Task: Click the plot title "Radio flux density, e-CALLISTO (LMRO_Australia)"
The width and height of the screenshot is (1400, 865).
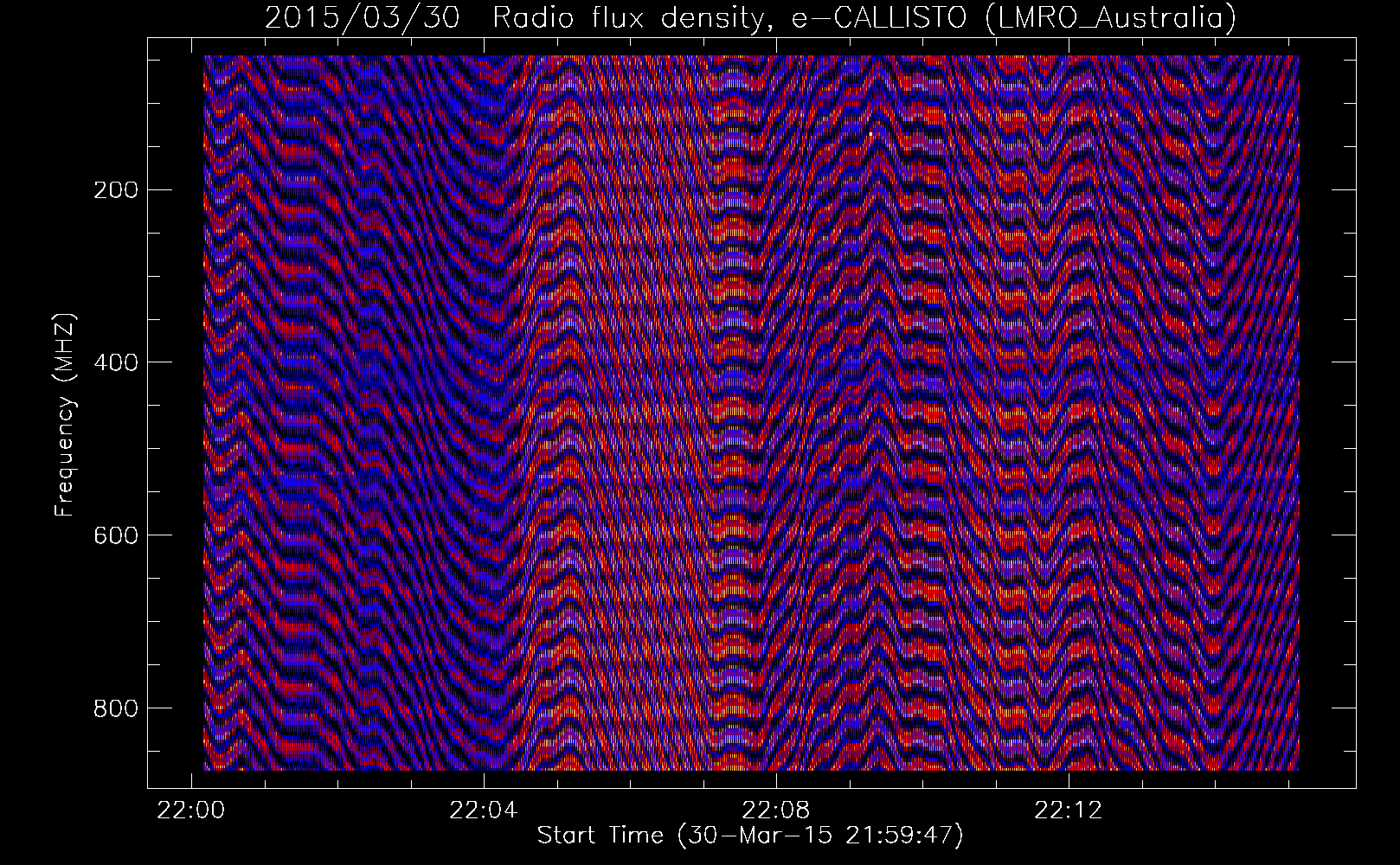Action: pyautogui.click(x=864, y=17)
